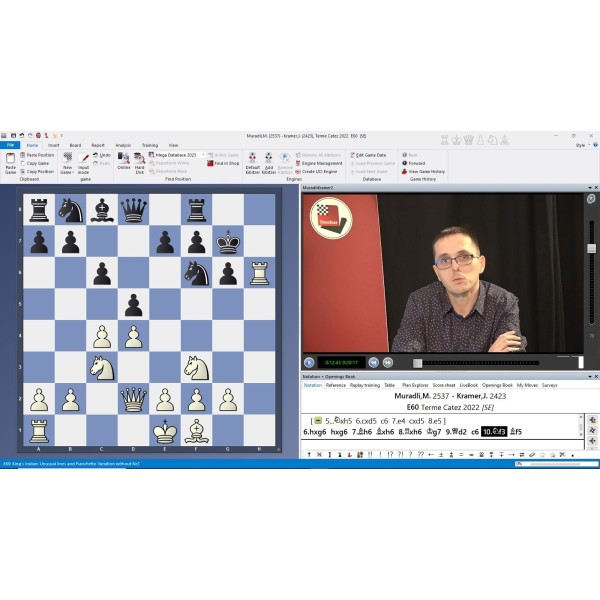Start the Default Kibitzer engine
The width and height of the screenshot is (600, 600).
(253, 163)
